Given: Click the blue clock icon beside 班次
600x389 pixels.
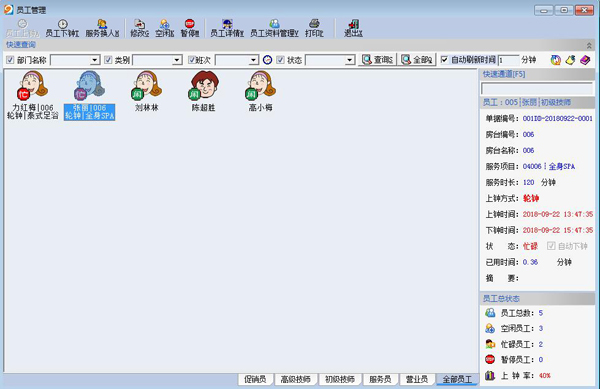Looking at the screenshot, I should [267, 60].
